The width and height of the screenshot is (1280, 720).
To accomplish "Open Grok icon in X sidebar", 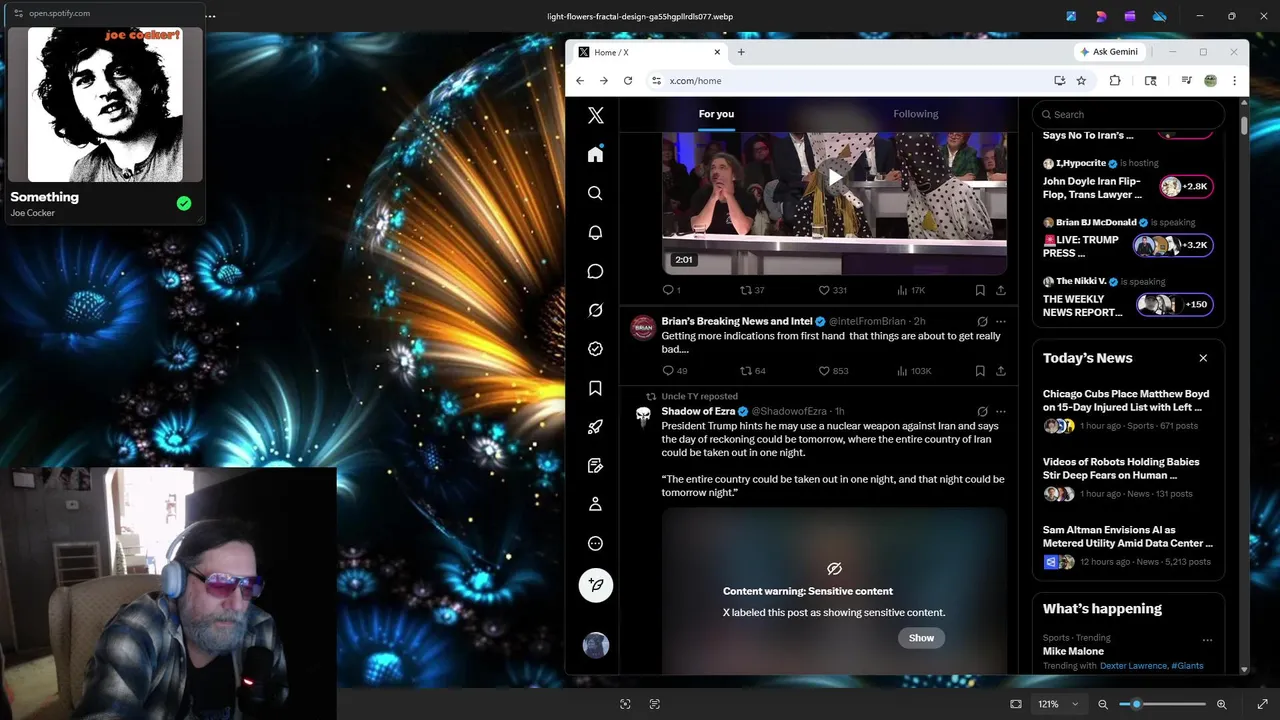I will click(595, 310).
